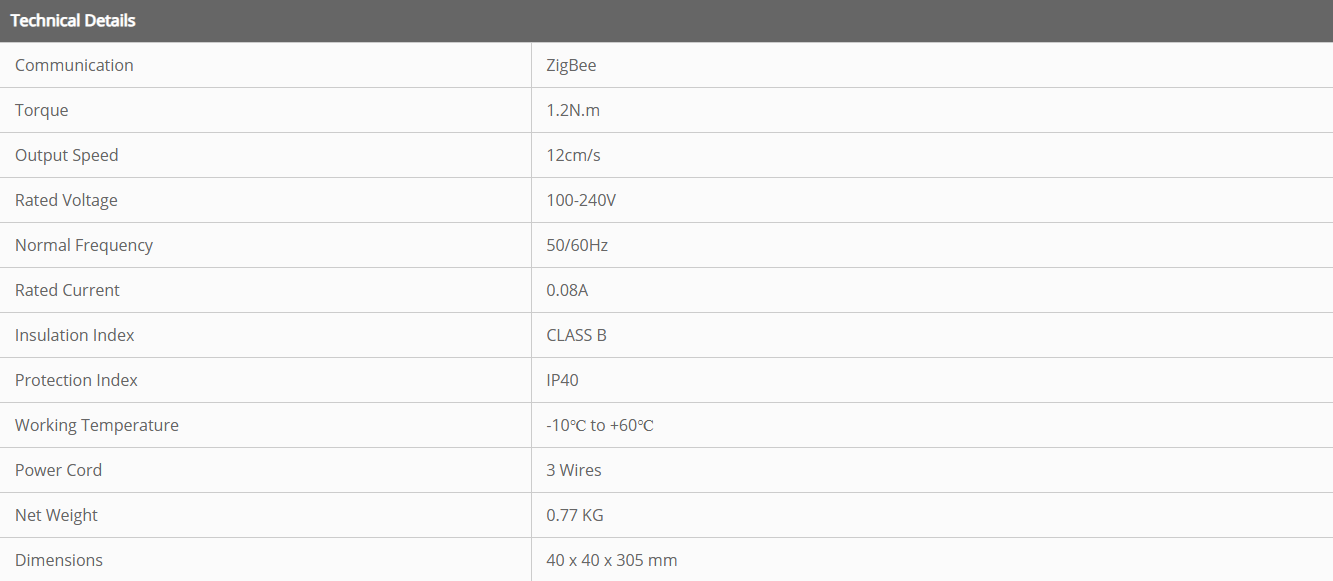This screenshot has height=581, width=1333.
Task: Click the Normal Frequency label
Action: (x=84, y=245)
